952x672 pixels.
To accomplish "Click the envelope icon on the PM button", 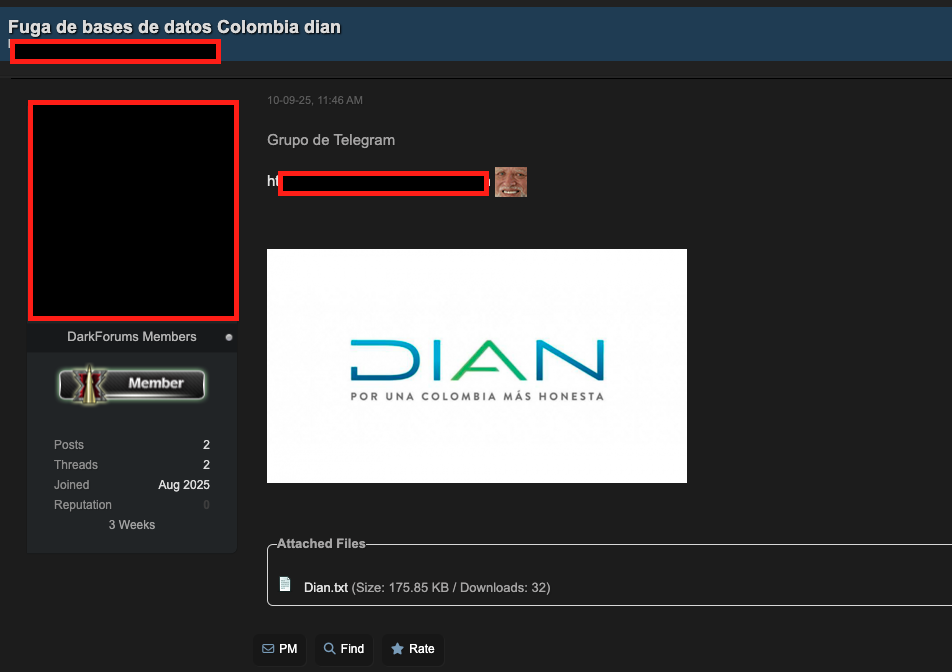I will [267, 649].
